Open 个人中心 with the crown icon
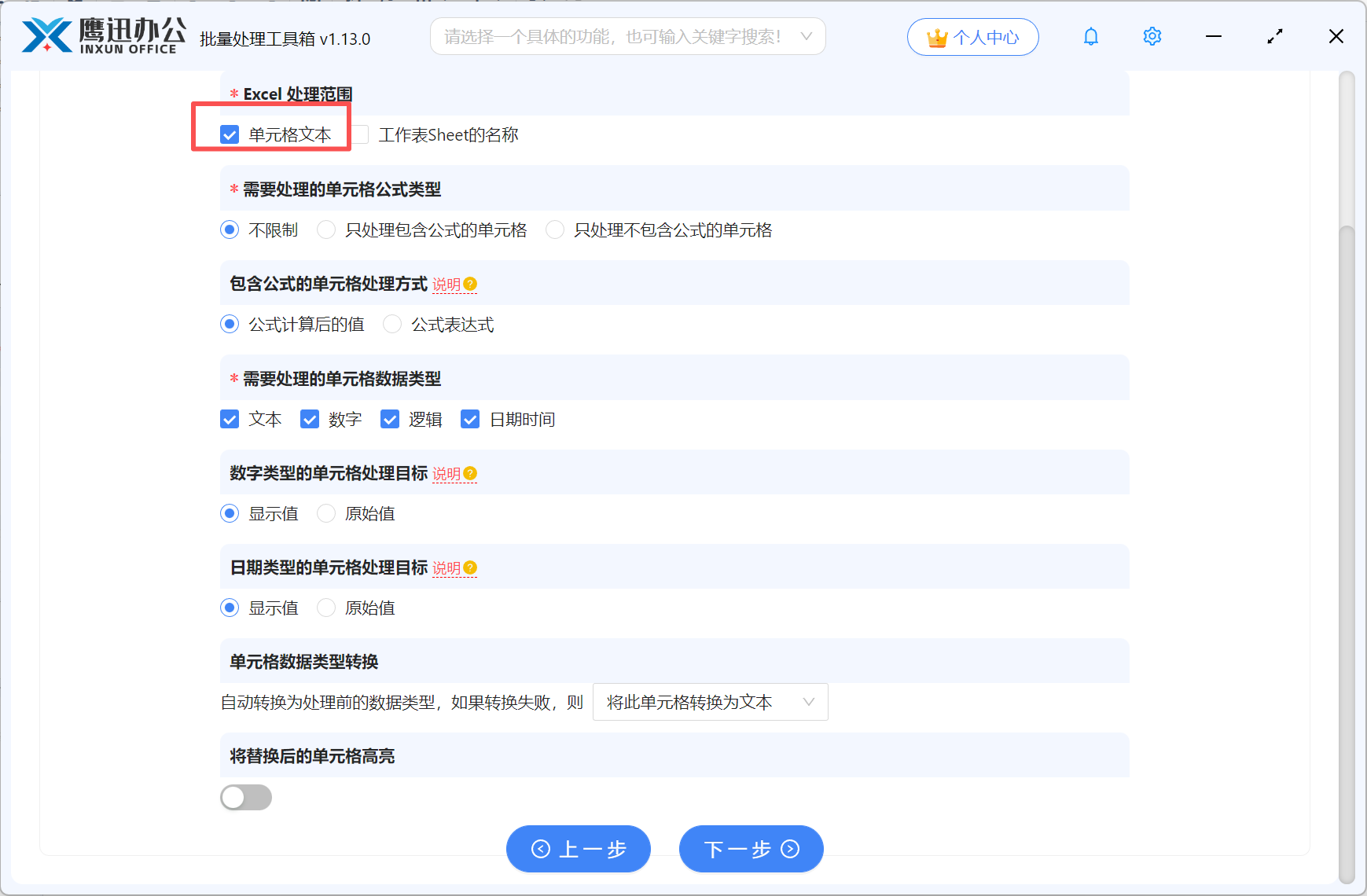The image size is (1367, 896). tap(972, 36)
